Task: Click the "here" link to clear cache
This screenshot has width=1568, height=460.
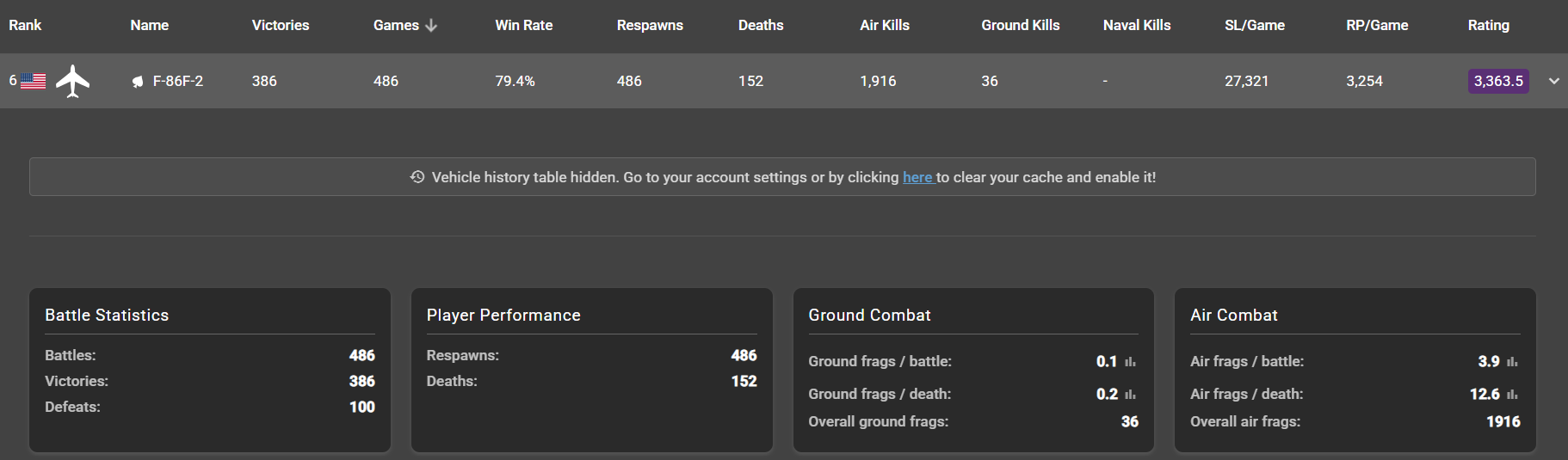Action: (917, 177)
